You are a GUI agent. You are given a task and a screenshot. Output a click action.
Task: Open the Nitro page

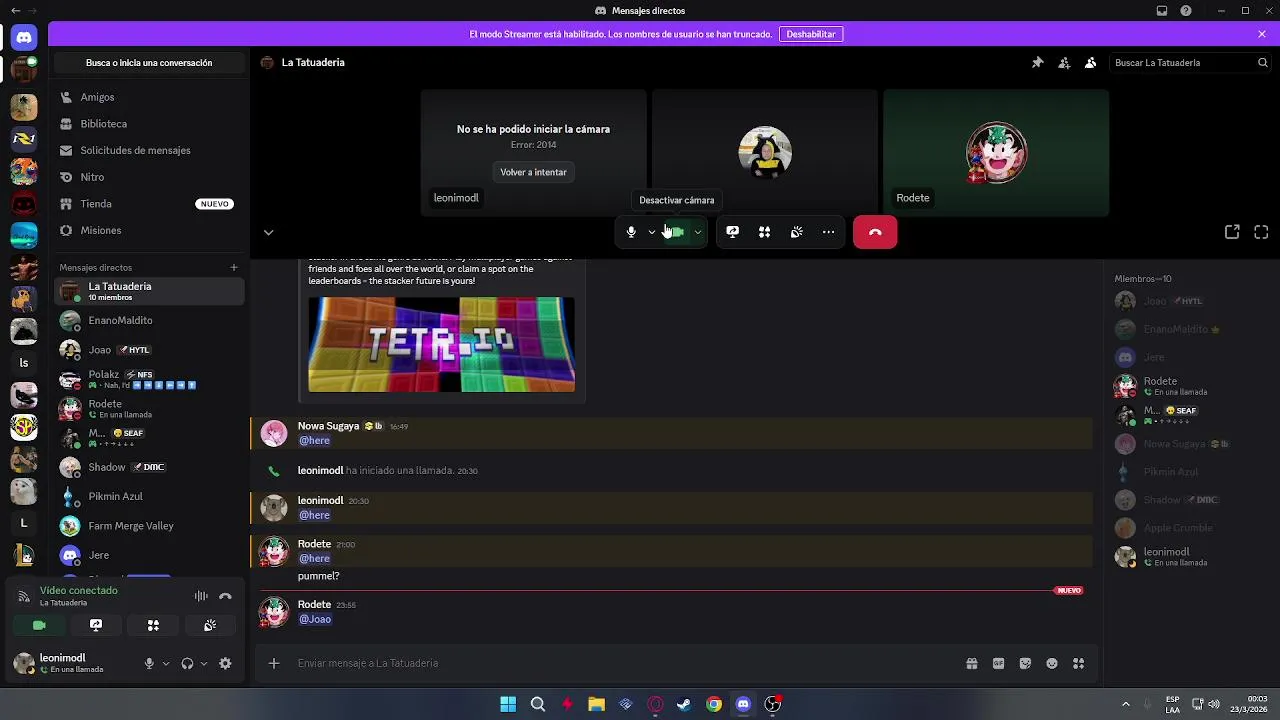click(149, 177)
